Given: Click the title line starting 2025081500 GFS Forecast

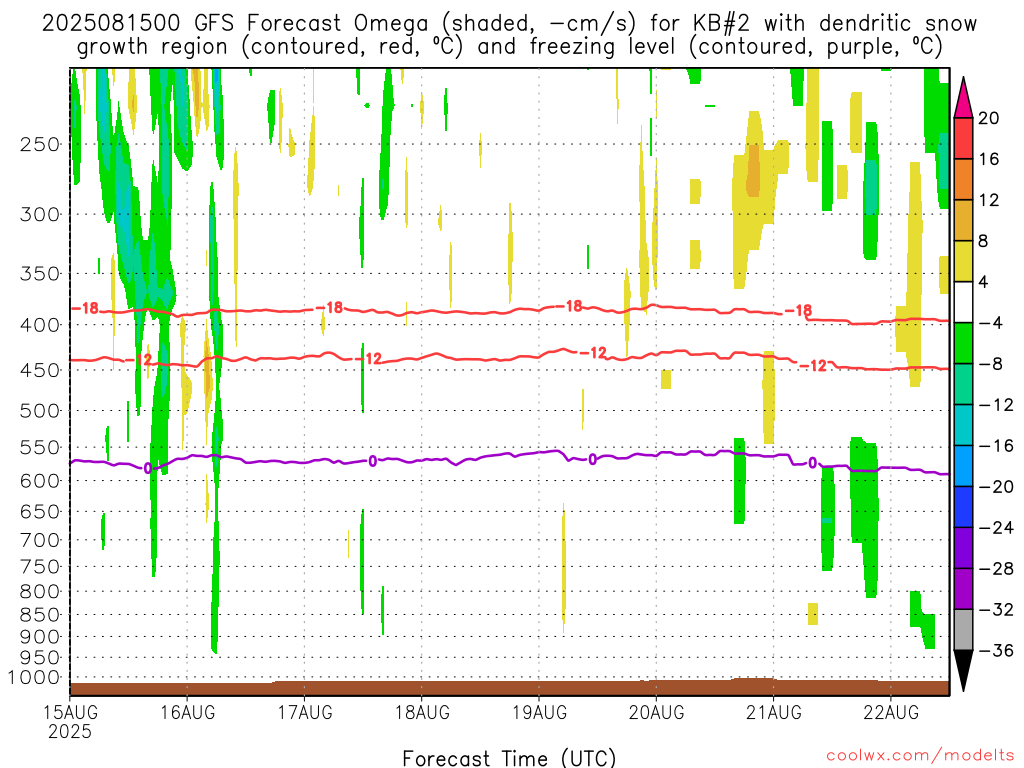Looking at the screenshot, I should [x=509, y=24].
